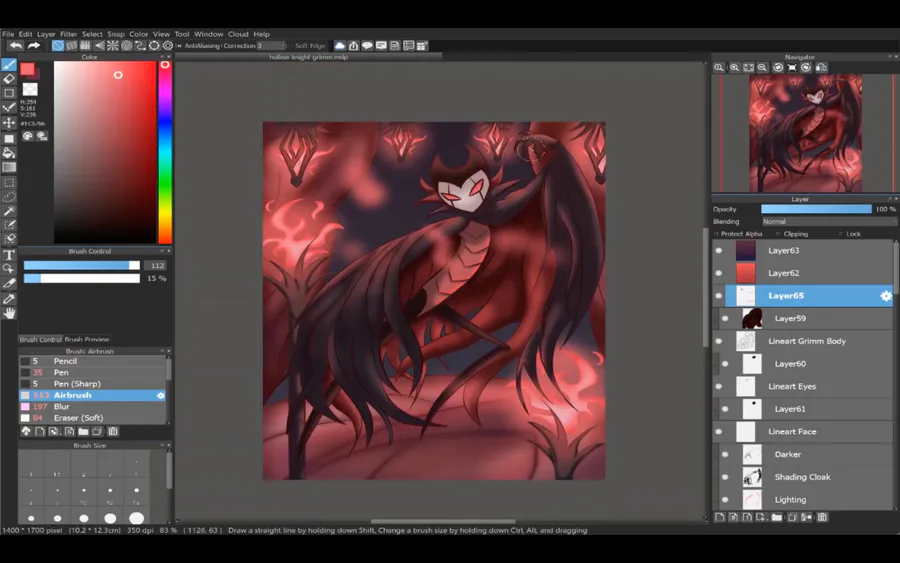900x563 pixels.
Task: Select the Blur brush
Action: coord(92,406)
